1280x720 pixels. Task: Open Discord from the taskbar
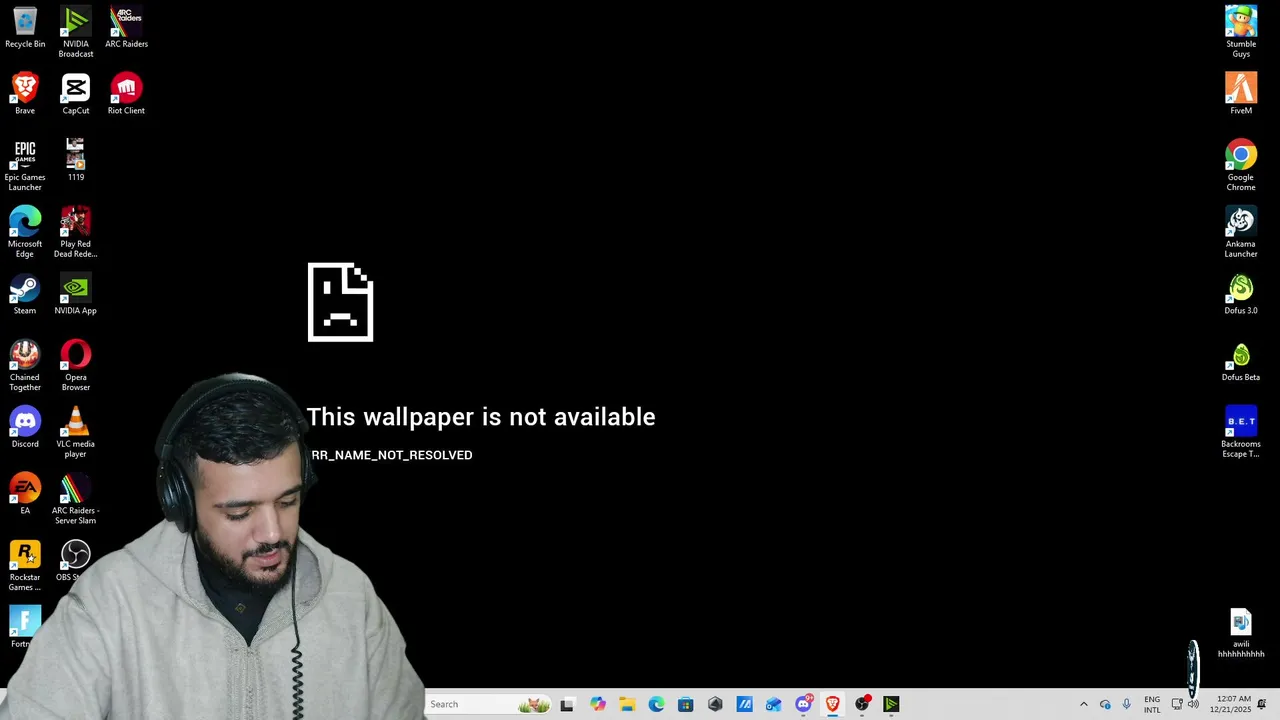click(803, 704)
